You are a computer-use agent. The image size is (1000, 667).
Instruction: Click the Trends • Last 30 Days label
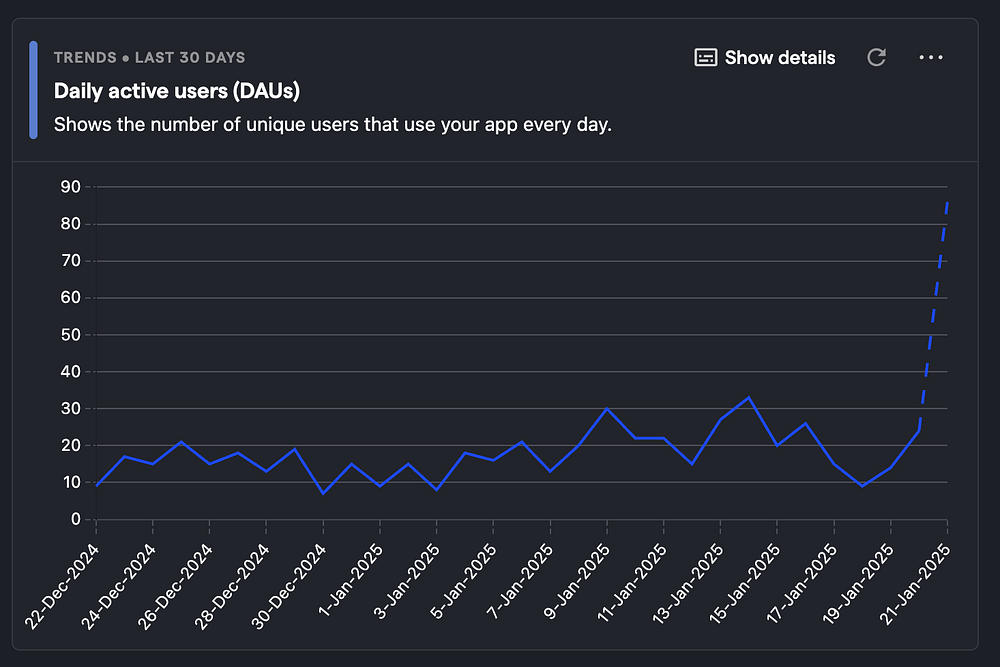149,58
